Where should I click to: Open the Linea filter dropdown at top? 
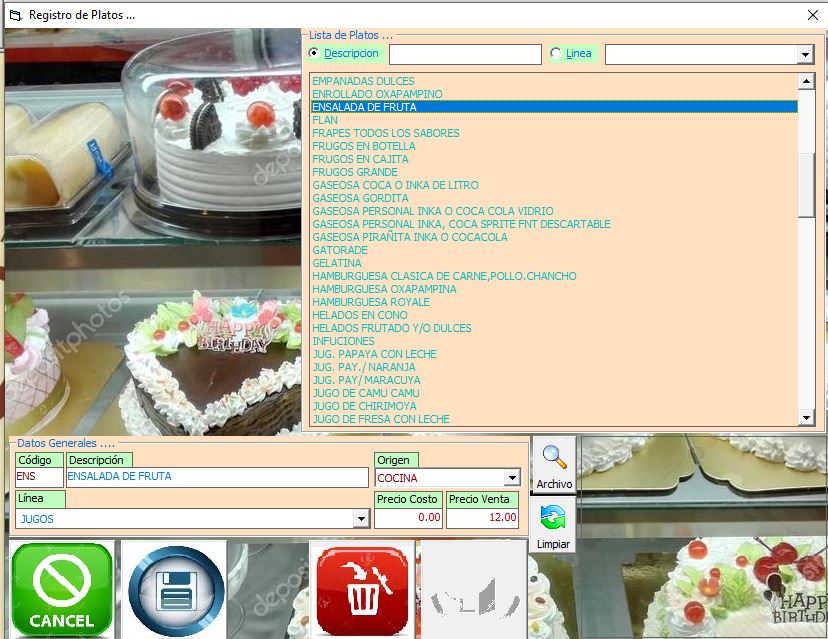(805, 55)
